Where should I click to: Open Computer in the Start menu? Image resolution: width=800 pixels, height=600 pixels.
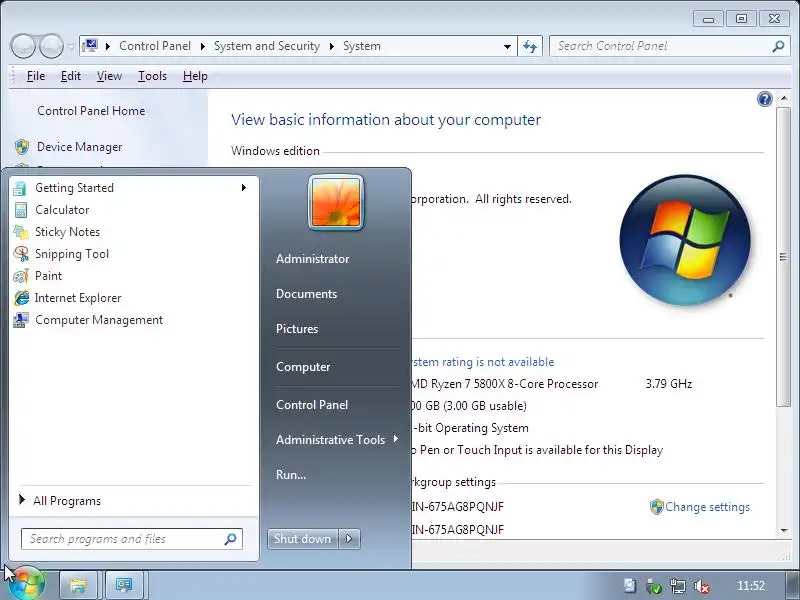303,367
